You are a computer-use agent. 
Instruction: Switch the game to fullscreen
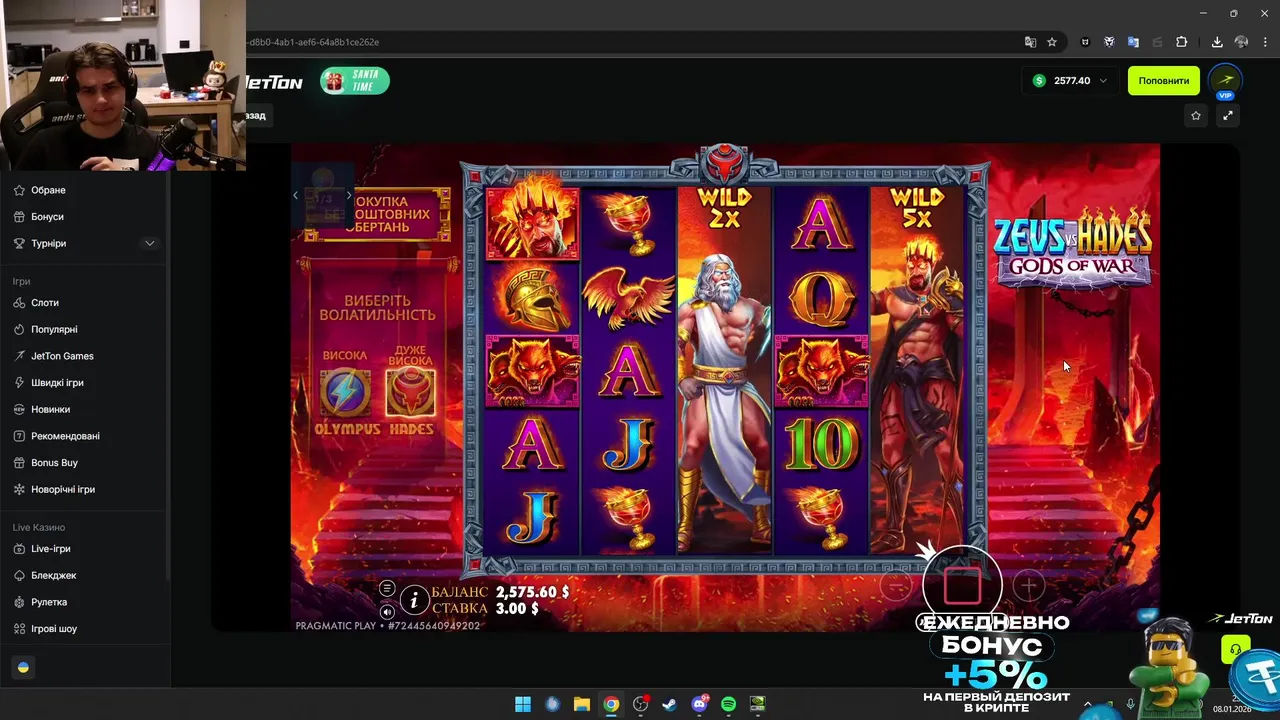click(1228, 116)
